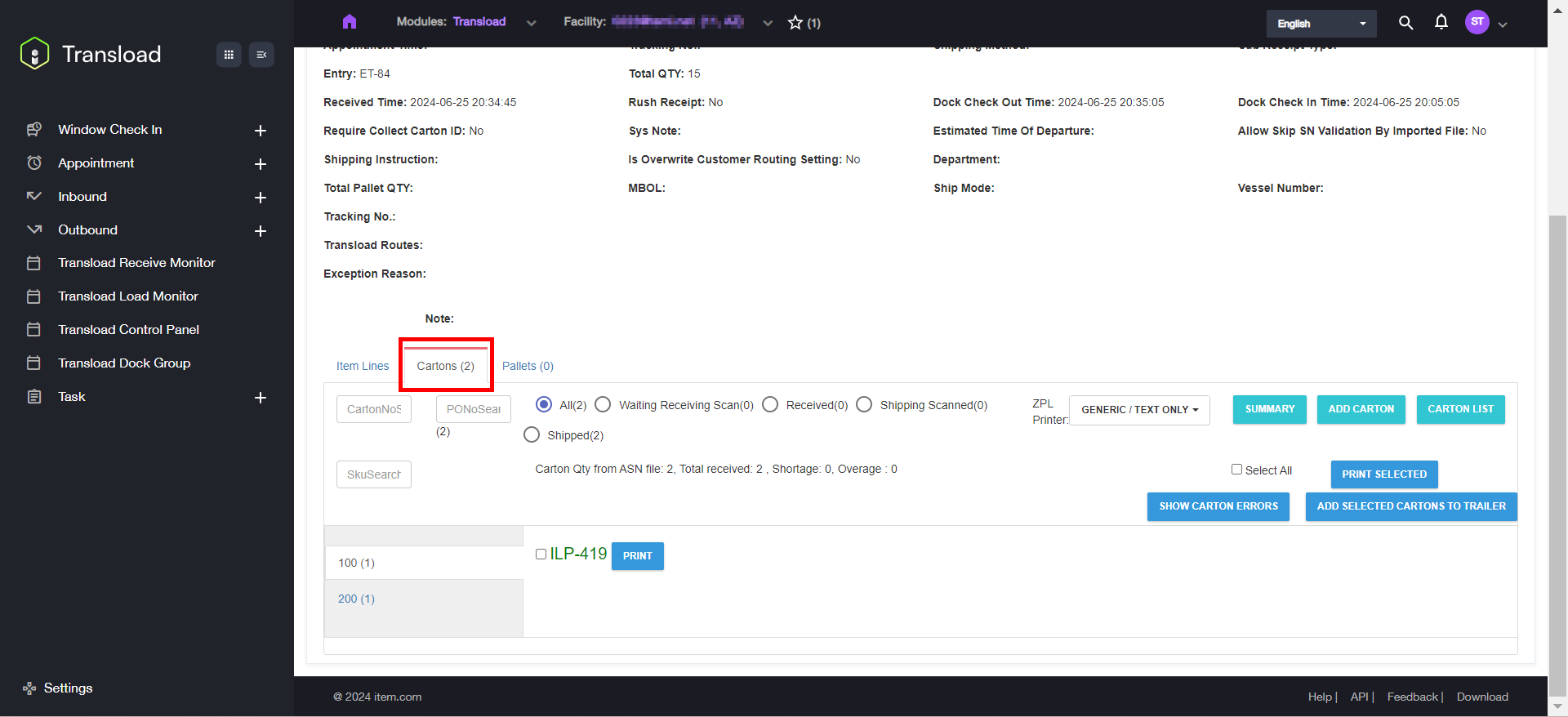Open the notifications bell
This screenshot has width=1568, height=717.
(x=1441, y=22)
